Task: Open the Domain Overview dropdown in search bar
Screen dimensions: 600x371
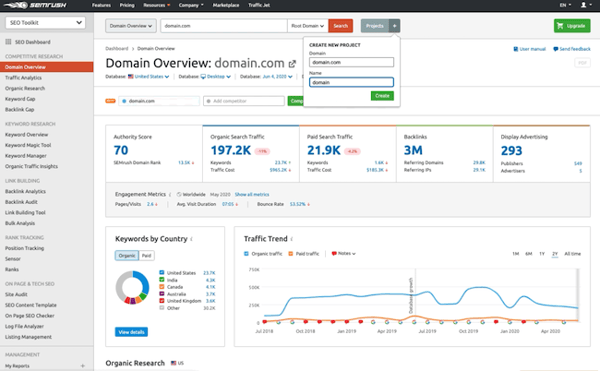Action: (131, 26)
